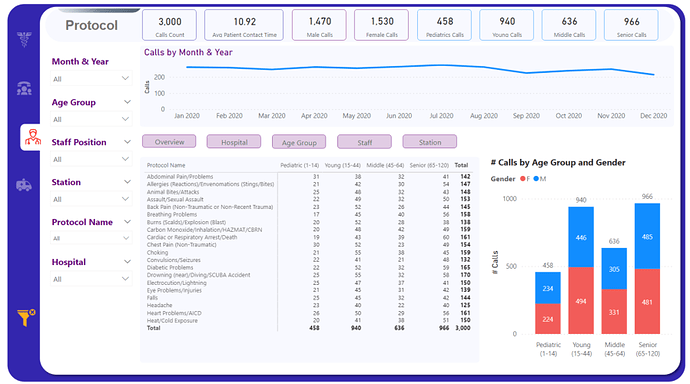Open the ambulance page icon
Image resolution: width=690 pixels, height=384 pixels.
24,185
